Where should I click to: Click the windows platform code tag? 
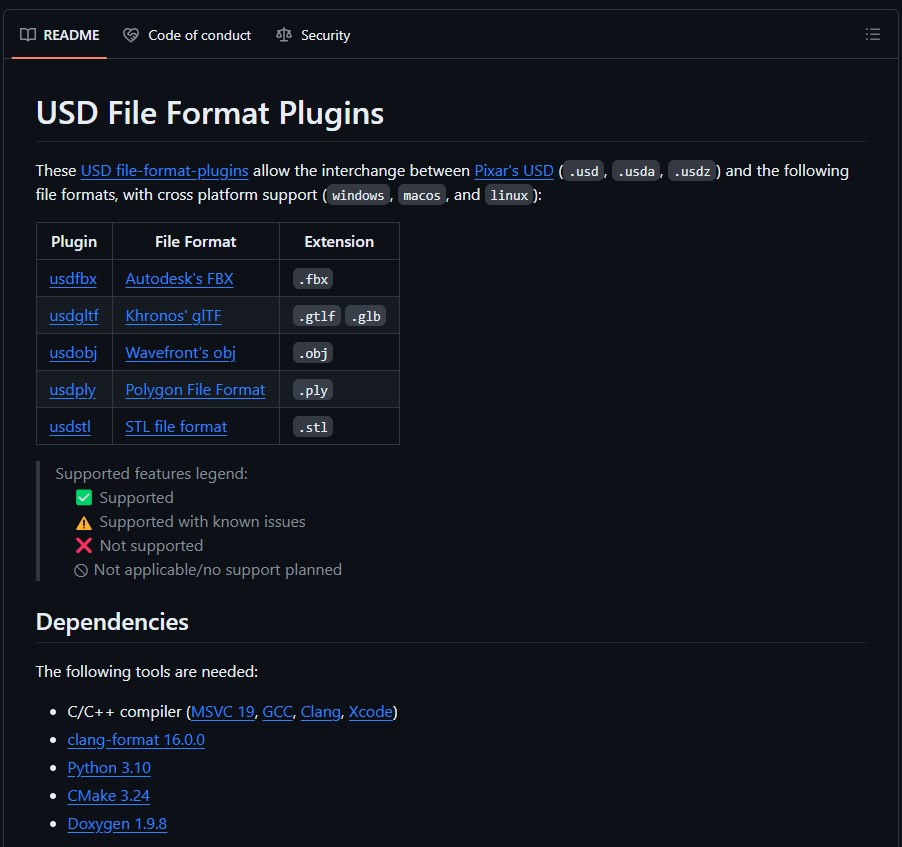pos(358,195)
